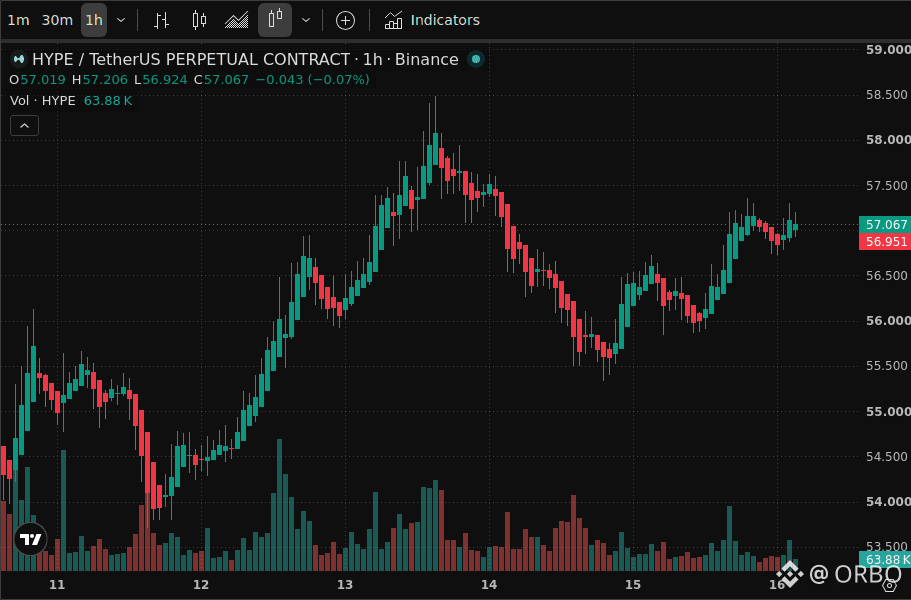Click date 15 on the time axis
The width and height of the screenshot is (911, 600).
coord(633,584)
